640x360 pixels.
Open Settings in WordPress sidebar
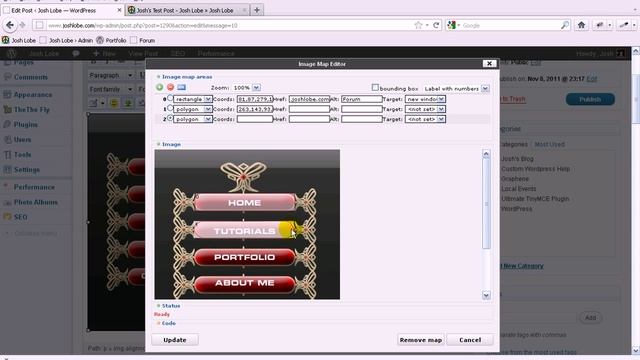click(x=27, y=170)
